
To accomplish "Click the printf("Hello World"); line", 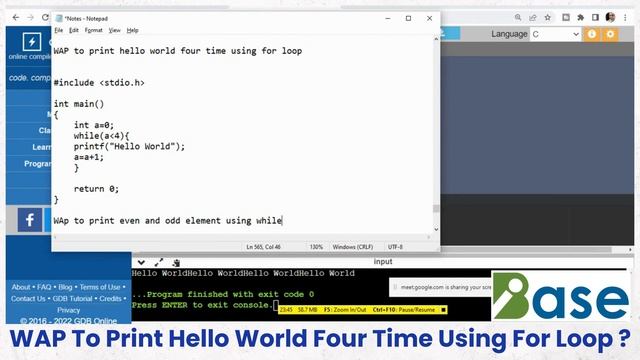I will tap(129, 146).
